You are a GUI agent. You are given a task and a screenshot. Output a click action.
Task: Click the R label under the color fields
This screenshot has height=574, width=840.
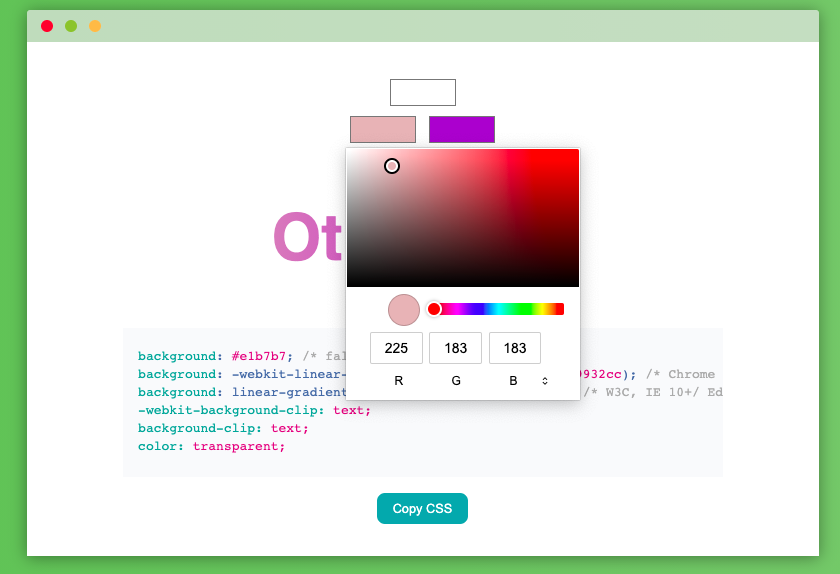click(x=399, y=381)
